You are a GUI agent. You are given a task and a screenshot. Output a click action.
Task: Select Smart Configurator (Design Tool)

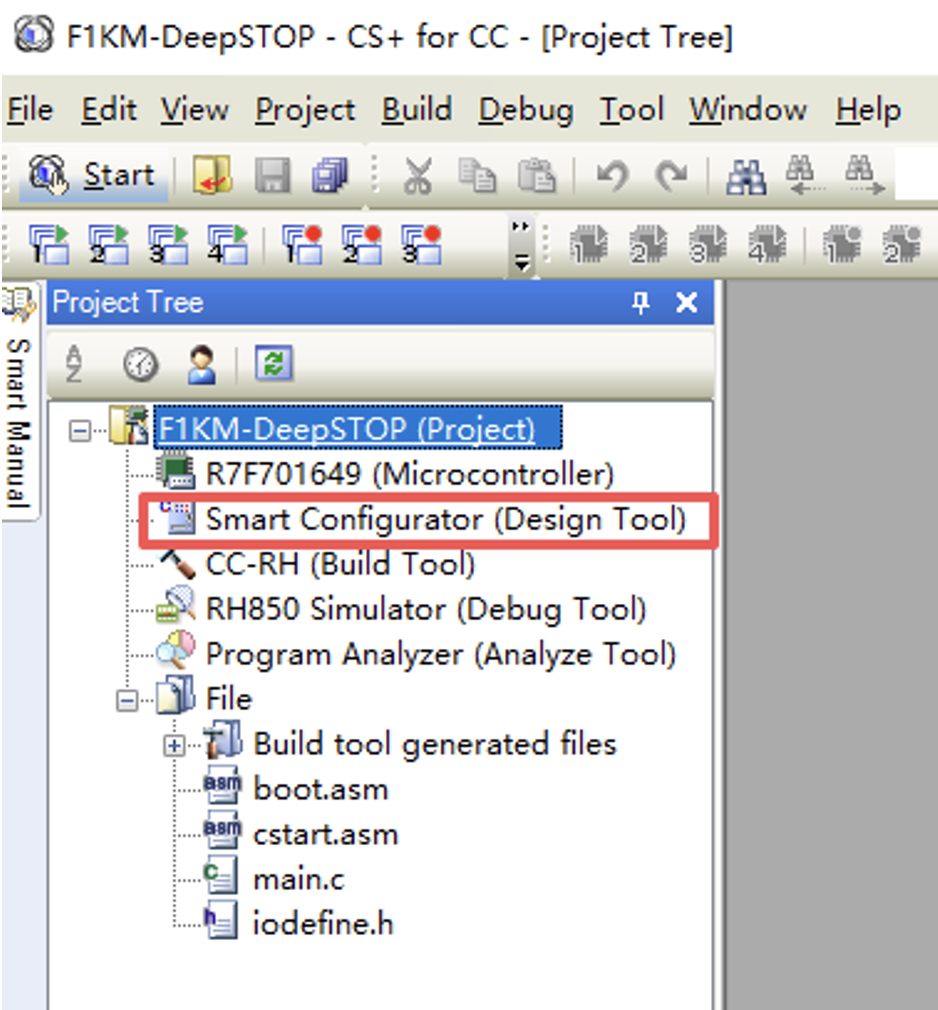tap(445, 520)
